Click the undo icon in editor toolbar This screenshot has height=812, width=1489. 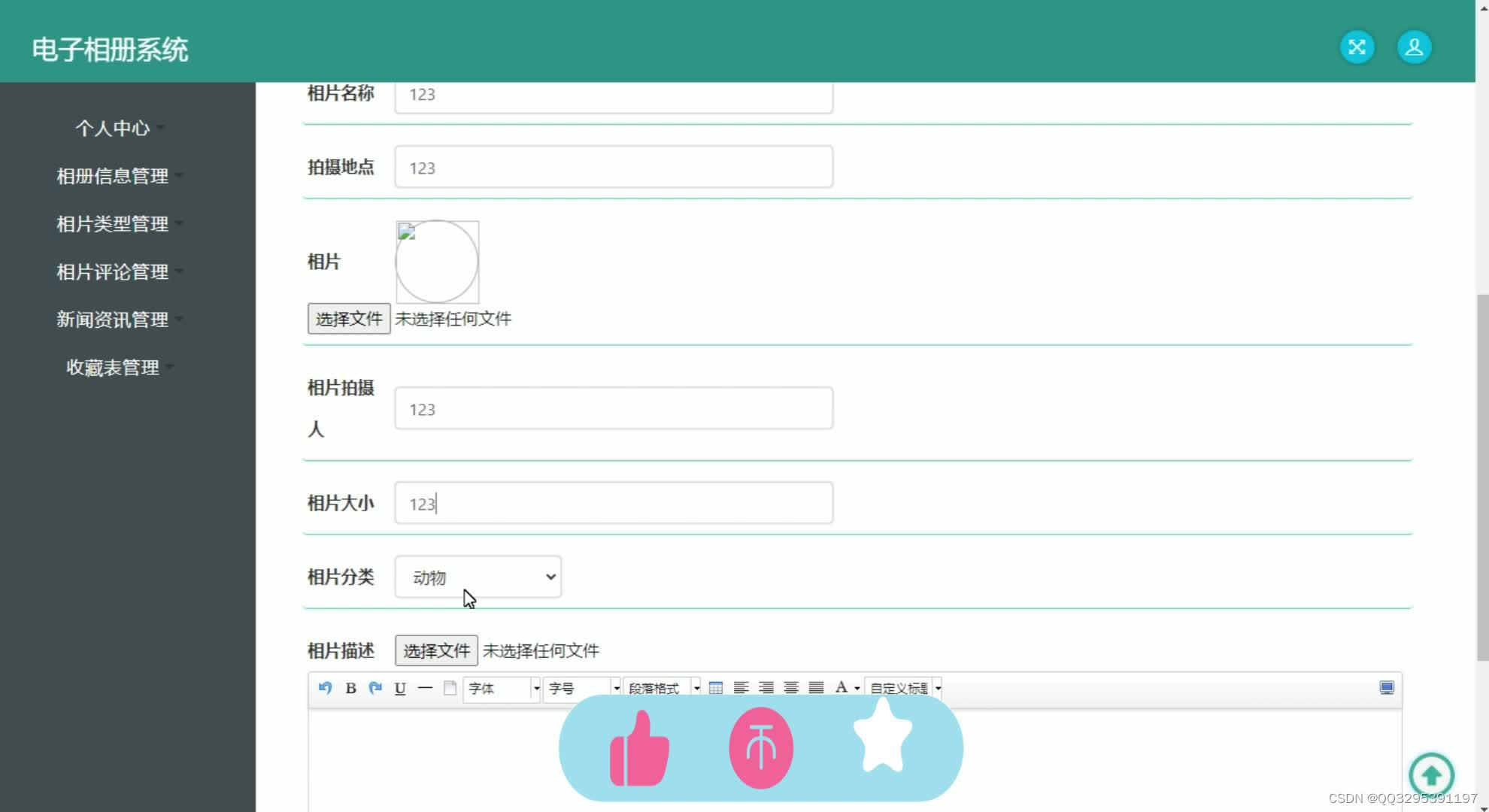[325, 688]
